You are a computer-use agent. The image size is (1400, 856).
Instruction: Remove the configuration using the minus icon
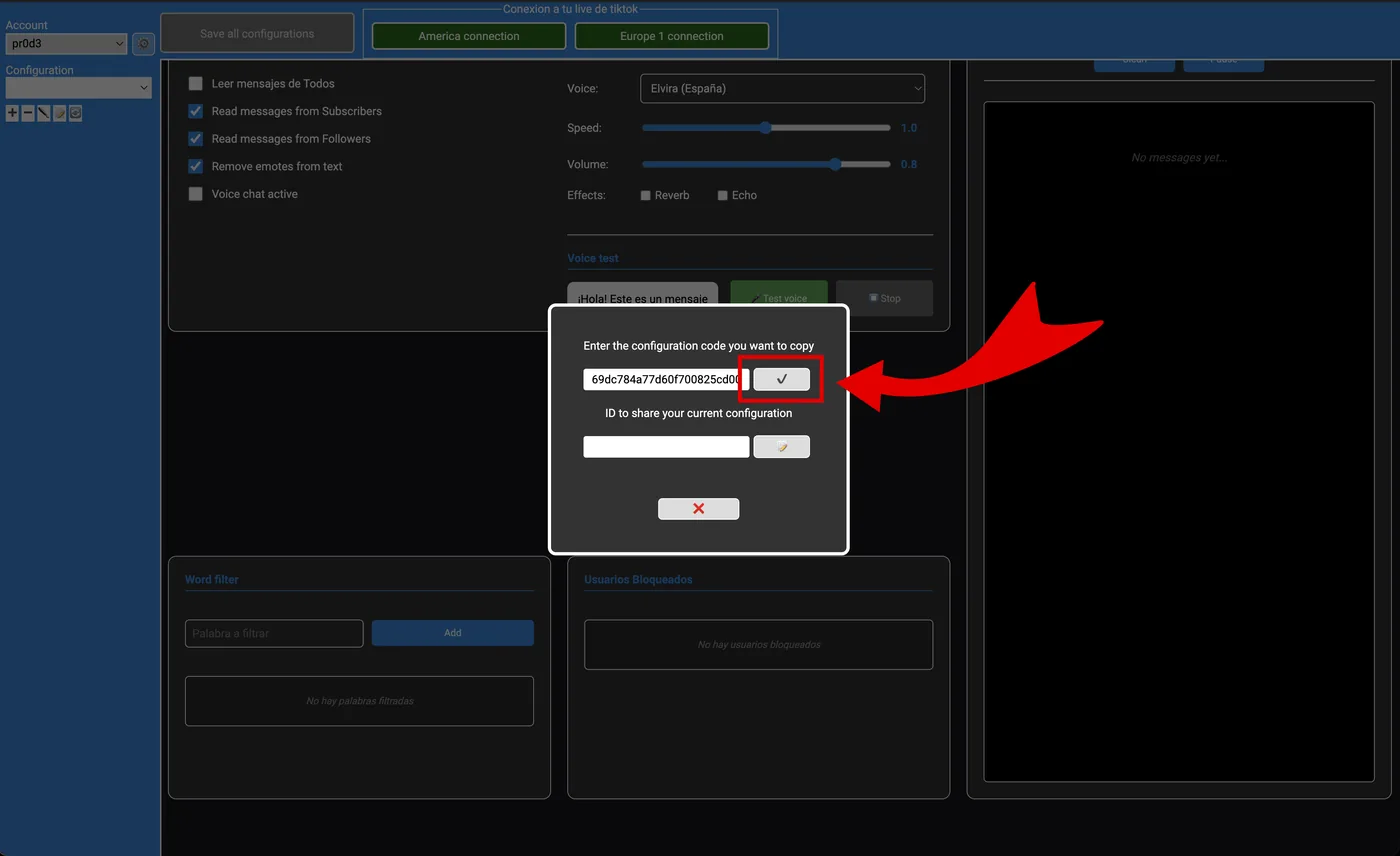28,114
